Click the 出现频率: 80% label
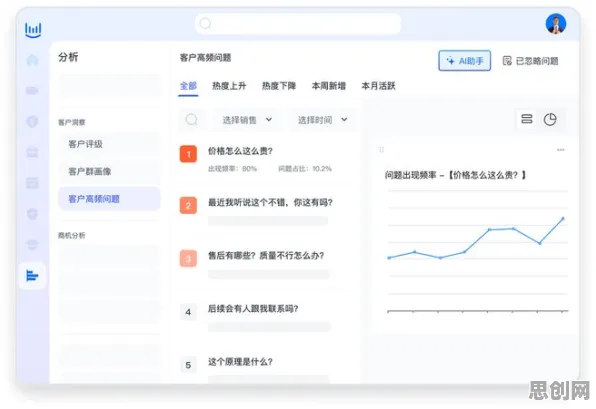 (233, 169)
